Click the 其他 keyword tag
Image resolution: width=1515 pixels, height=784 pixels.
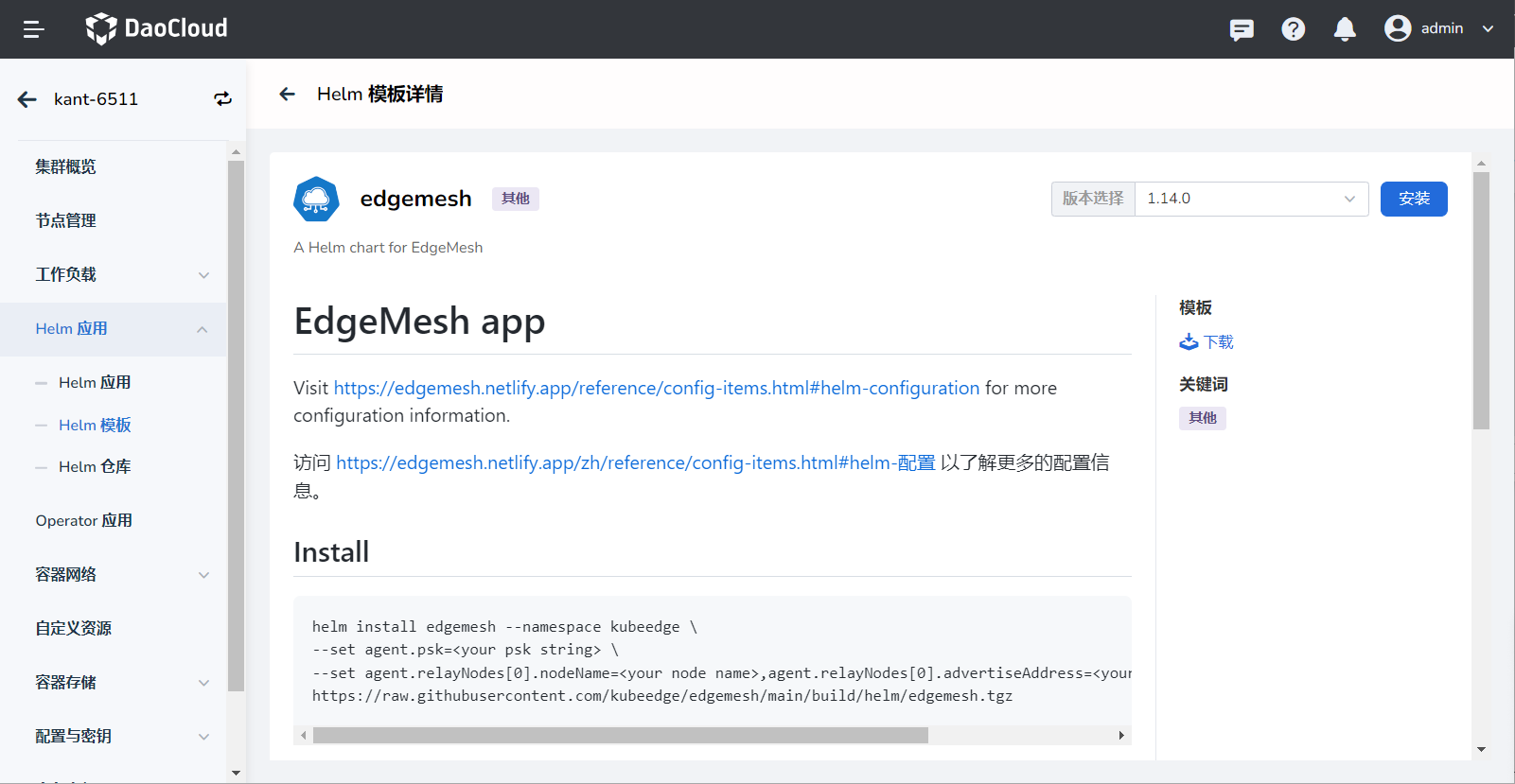[x=1203, y=418]
